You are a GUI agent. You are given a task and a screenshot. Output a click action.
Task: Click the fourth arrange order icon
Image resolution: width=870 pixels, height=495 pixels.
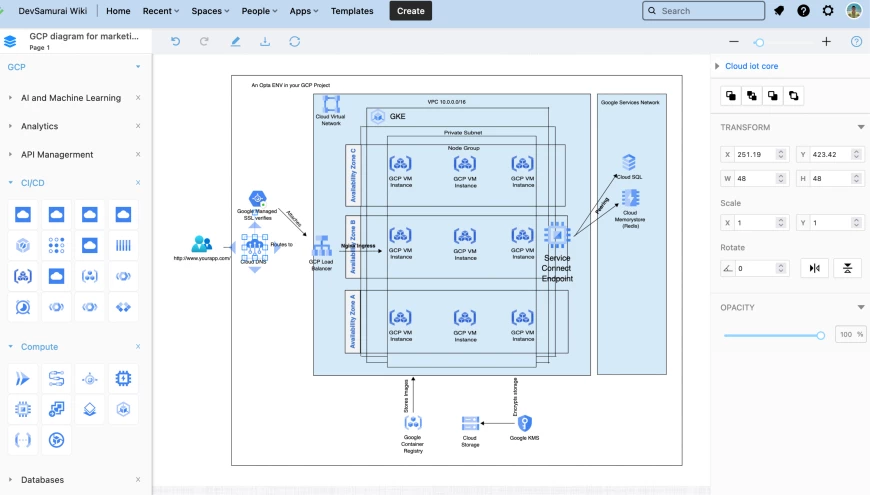coord(793,95)
